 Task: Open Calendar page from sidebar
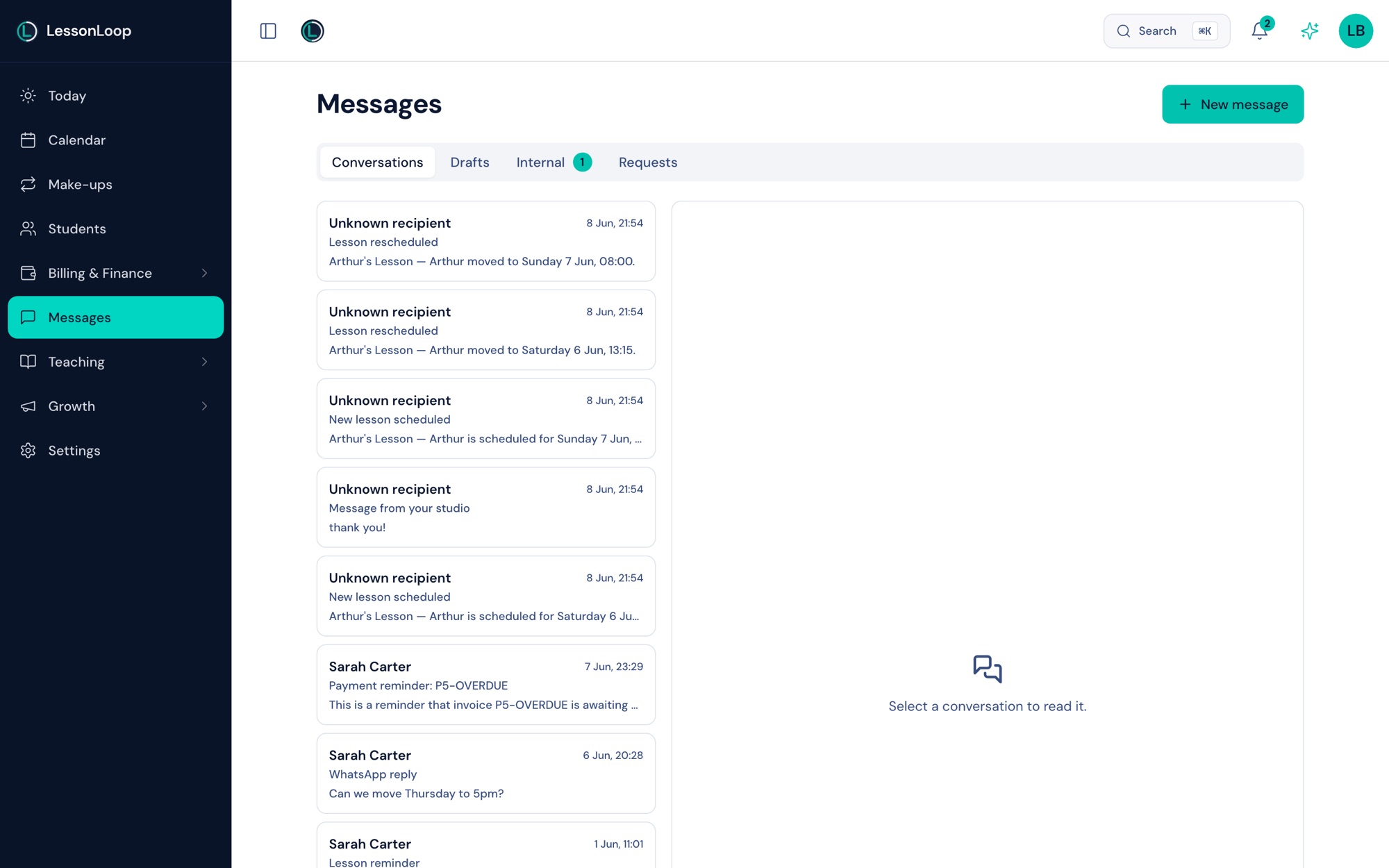coord(115,140)
